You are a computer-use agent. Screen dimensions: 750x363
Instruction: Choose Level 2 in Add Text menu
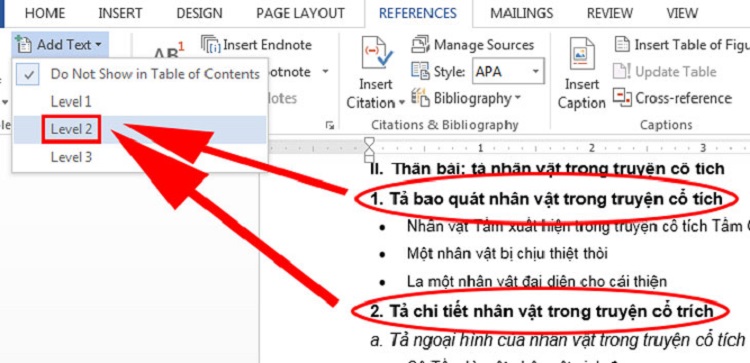tap(139, 129)
